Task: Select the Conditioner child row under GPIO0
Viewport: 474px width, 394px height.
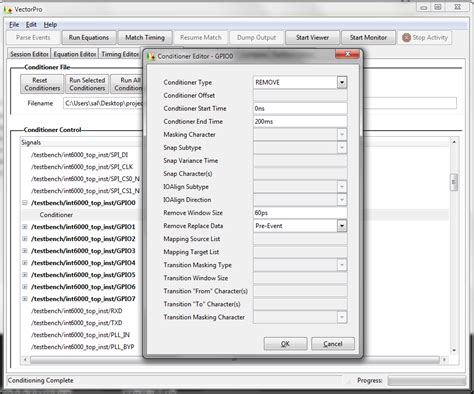Action: click(56, 215)
